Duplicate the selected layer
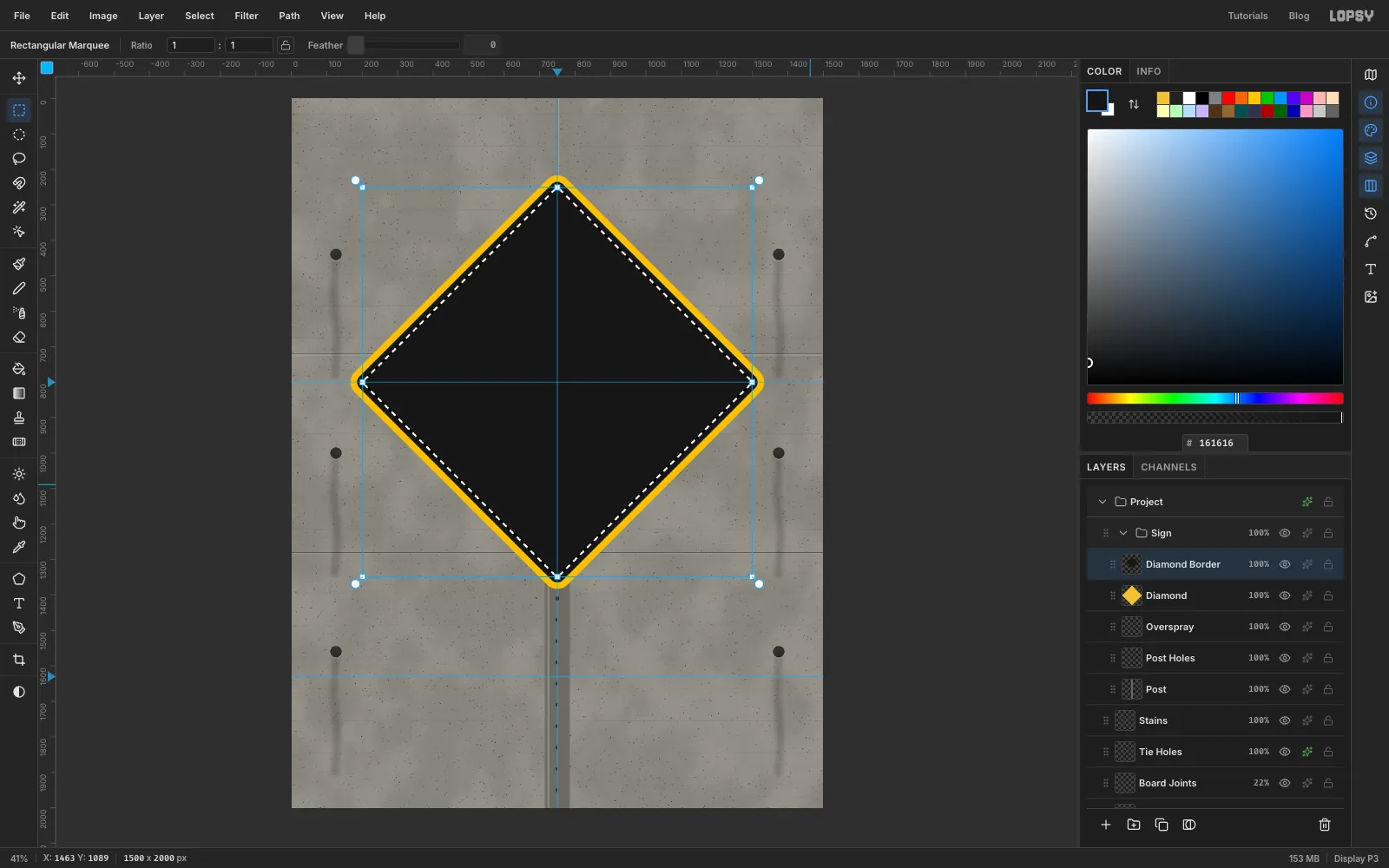 coord(1162,825)
